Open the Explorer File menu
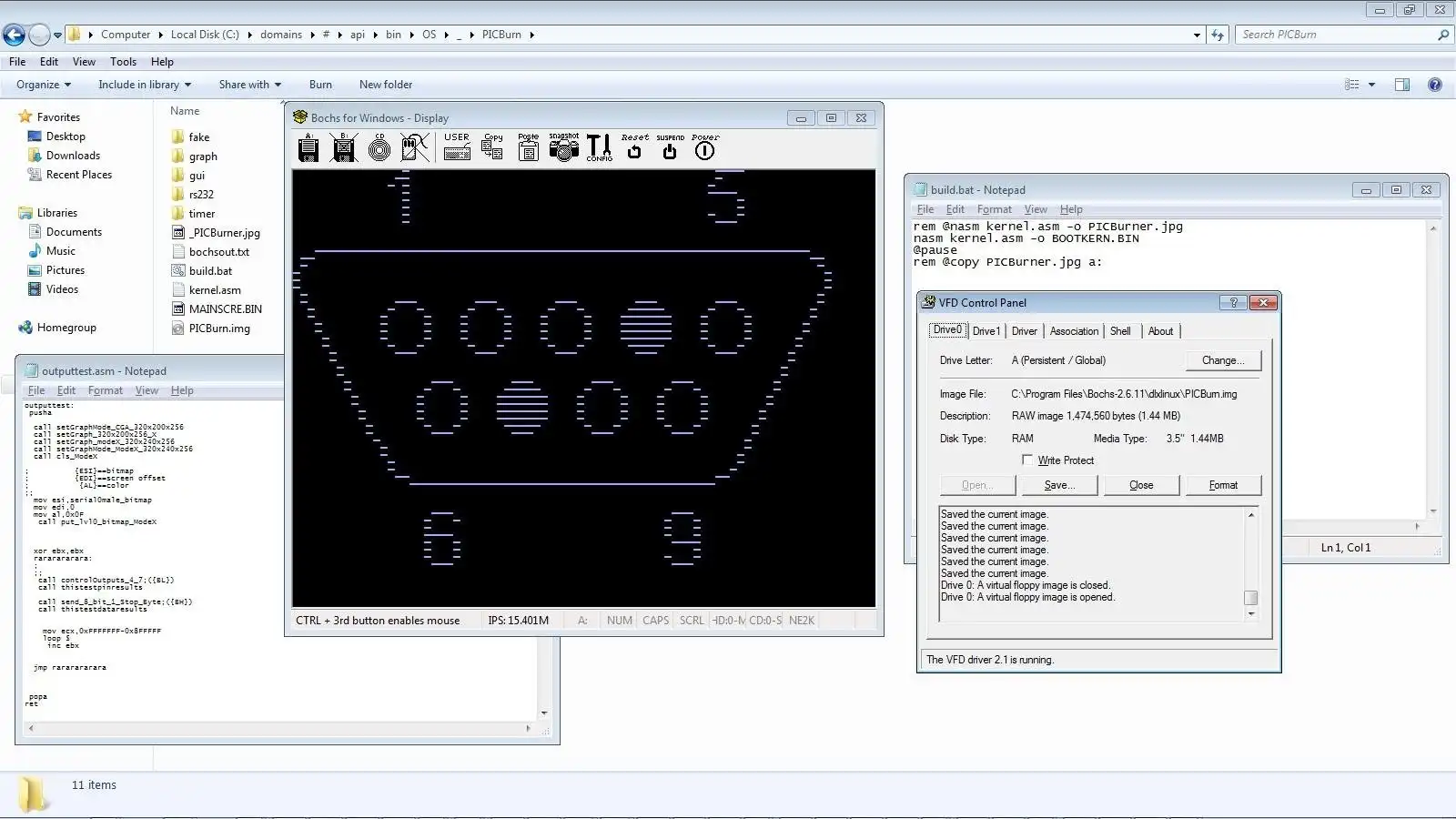The height and width of the screenshot is (819, 1456). point(17,62)
